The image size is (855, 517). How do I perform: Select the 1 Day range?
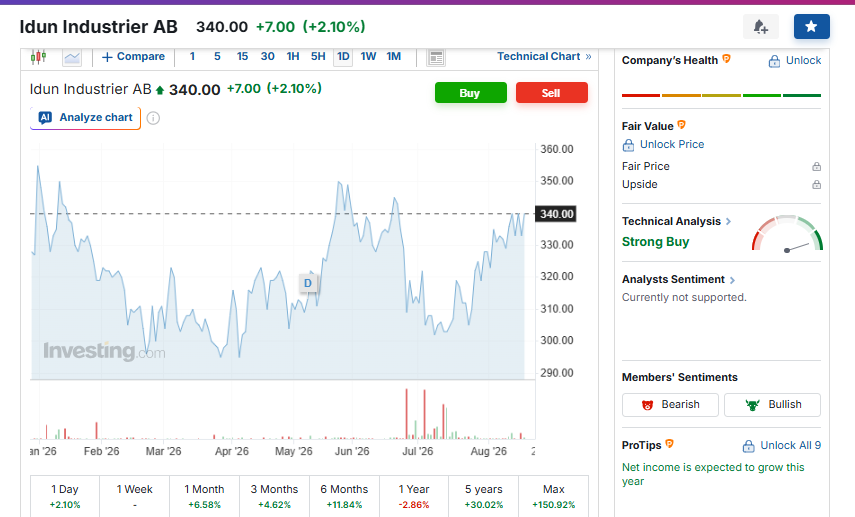click(x=65, y=496)
